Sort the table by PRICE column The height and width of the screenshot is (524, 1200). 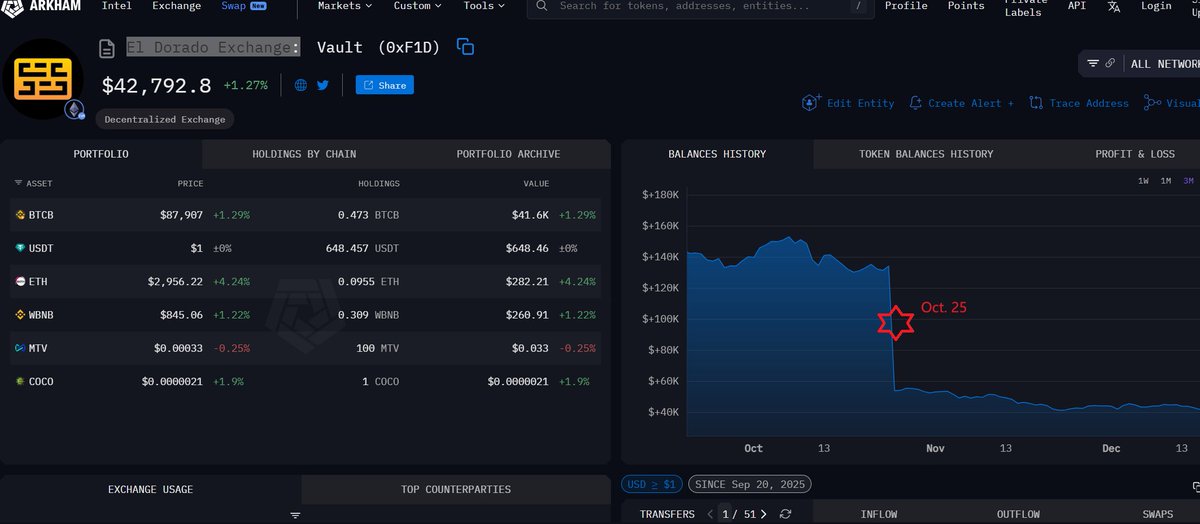(x=191, y=184)
